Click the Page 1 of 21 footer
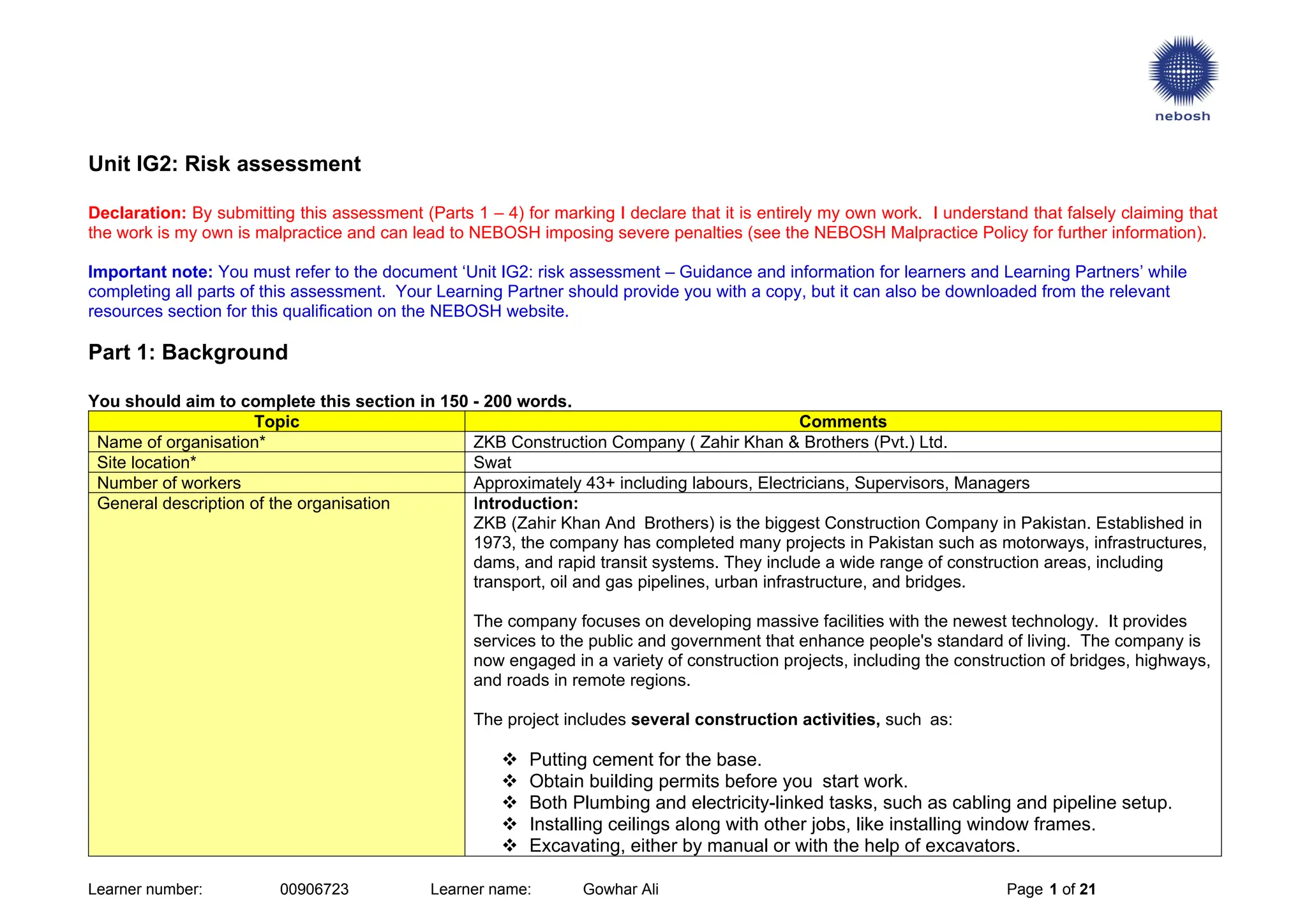 click(x=1050, y=890)
